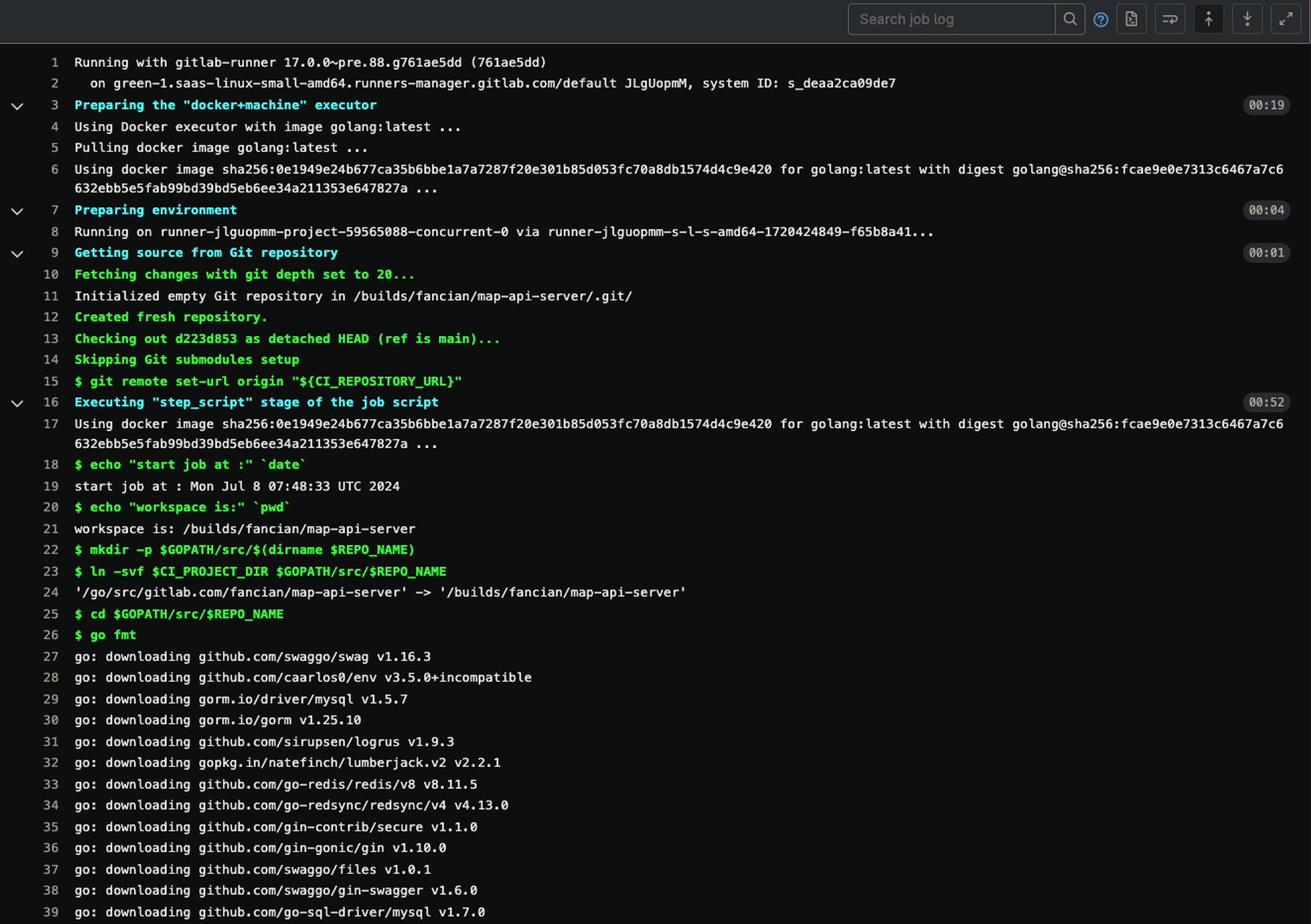Viewport: 1311px width, 924px height.
Task: Enter full screen log view
Action: pyautogui.click(x=1285, y=19)
